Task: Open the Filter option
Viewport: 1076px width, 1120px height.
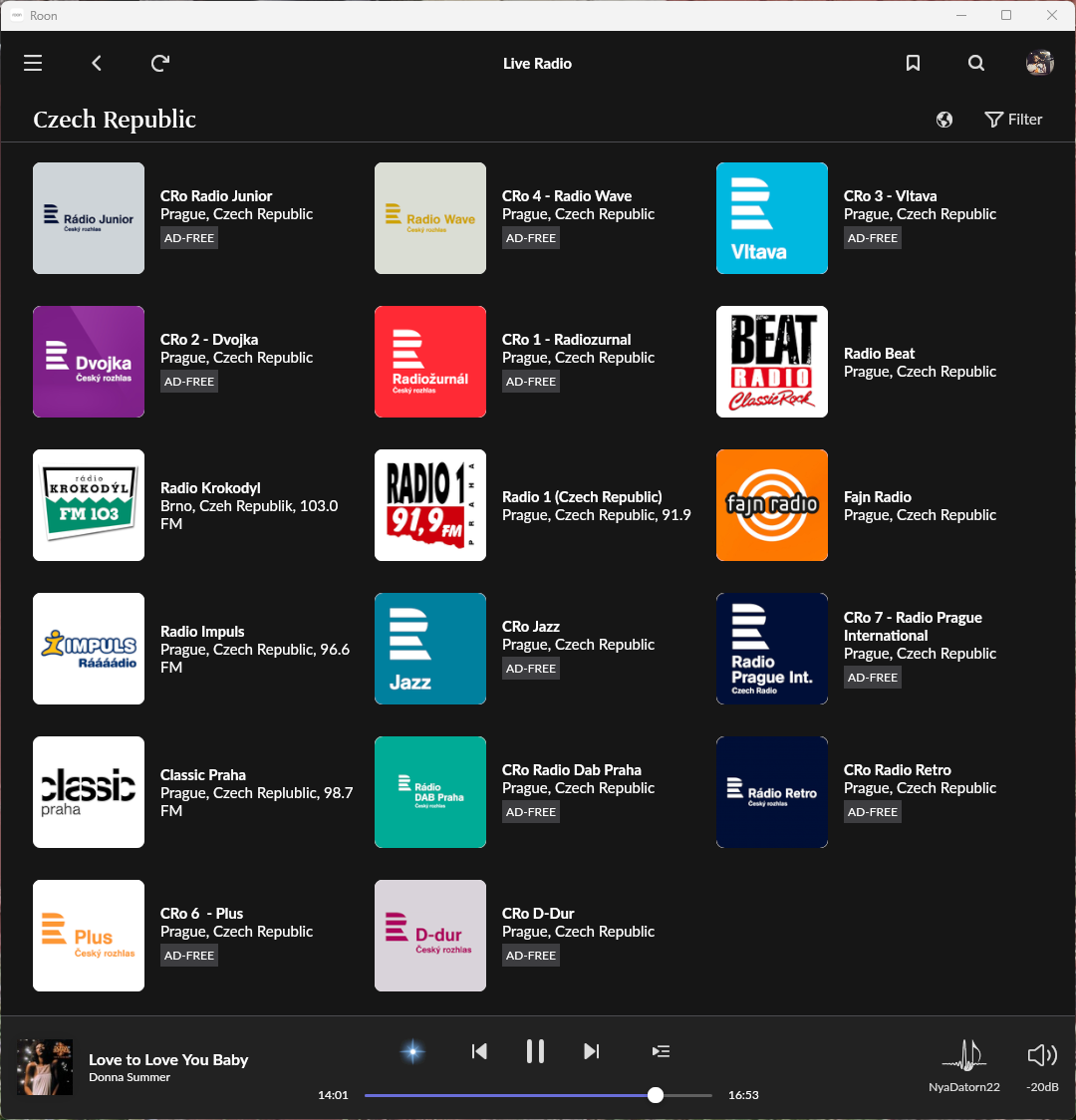Action: (1013, 120)
